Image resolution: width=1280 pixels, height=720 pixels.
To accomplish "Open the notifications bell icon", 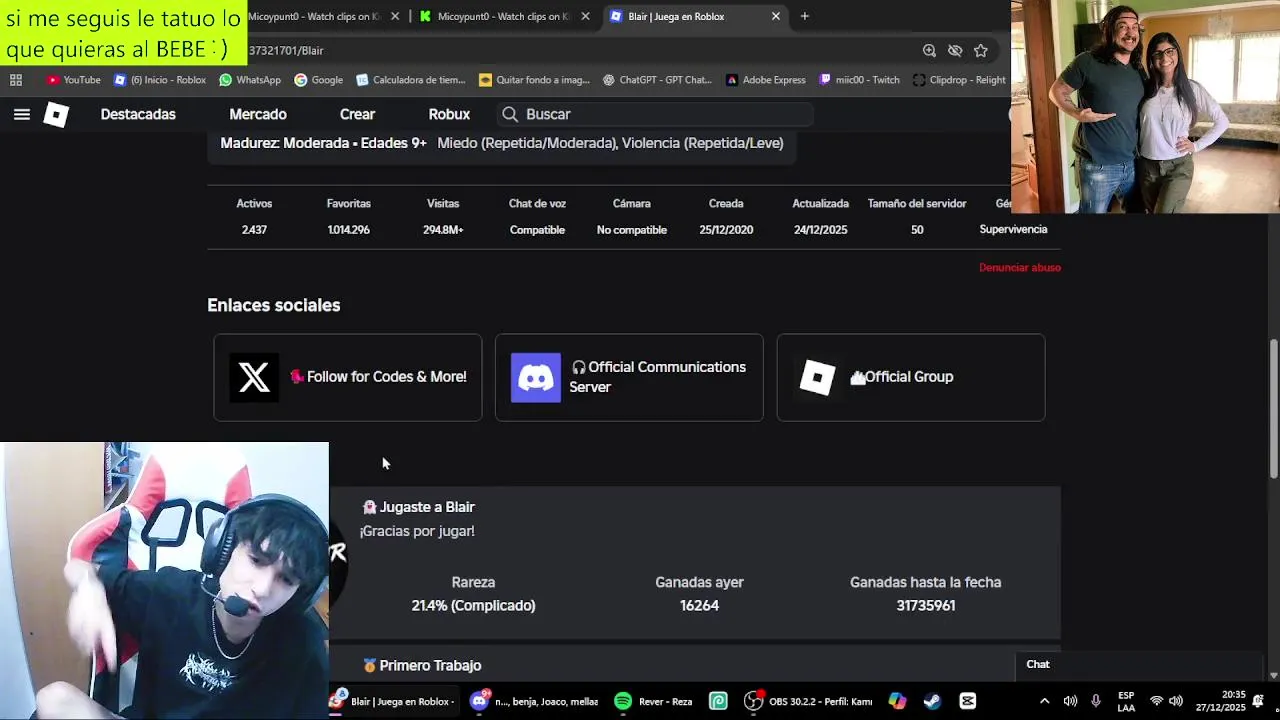I will [x=1258, y=701].
